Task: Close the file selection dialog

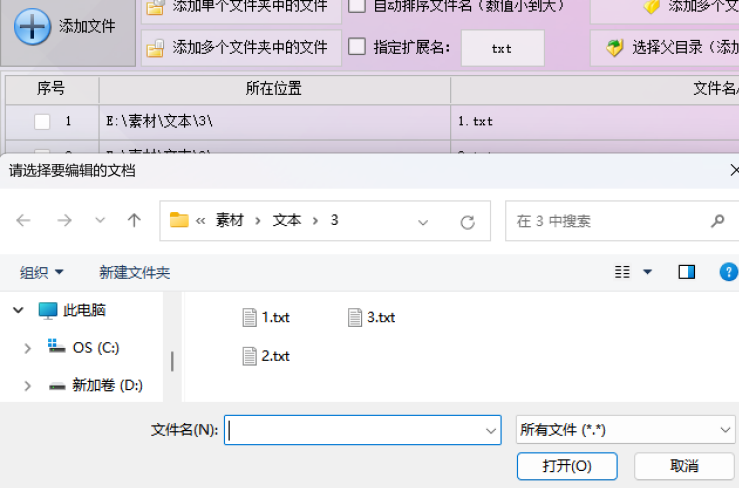Action: tap(734, 170)
